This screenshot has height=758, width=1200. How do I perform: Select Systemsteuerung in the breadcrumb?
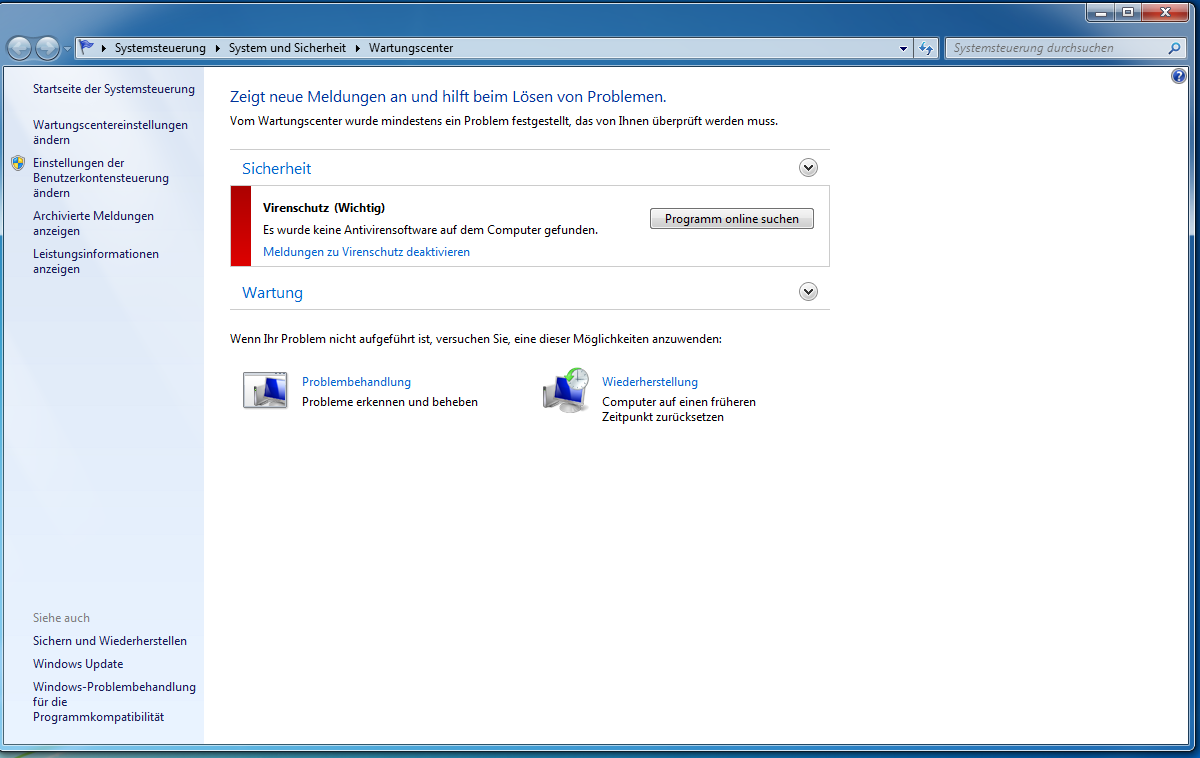[x=160, y=48]
